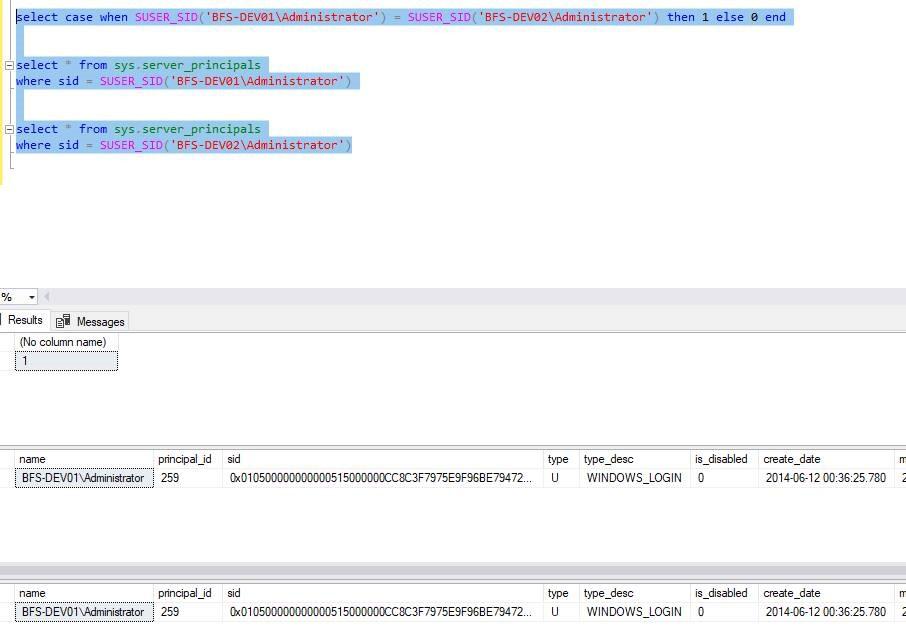This screenshot has height=643, width=906.
Task: Select create date value in the bottom grid
Action: click(826, 612)
